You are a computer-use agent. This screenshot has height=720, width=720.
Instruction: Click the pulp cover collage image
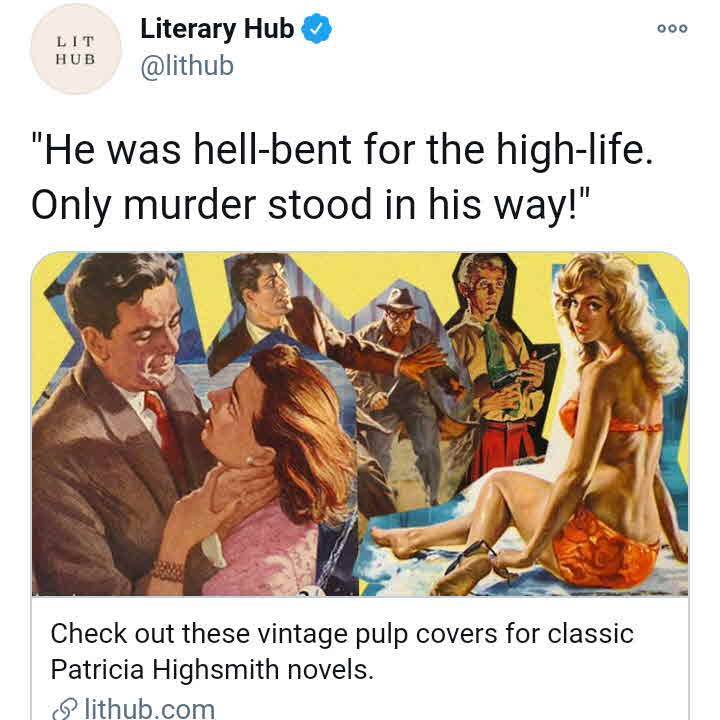(360, 424)
